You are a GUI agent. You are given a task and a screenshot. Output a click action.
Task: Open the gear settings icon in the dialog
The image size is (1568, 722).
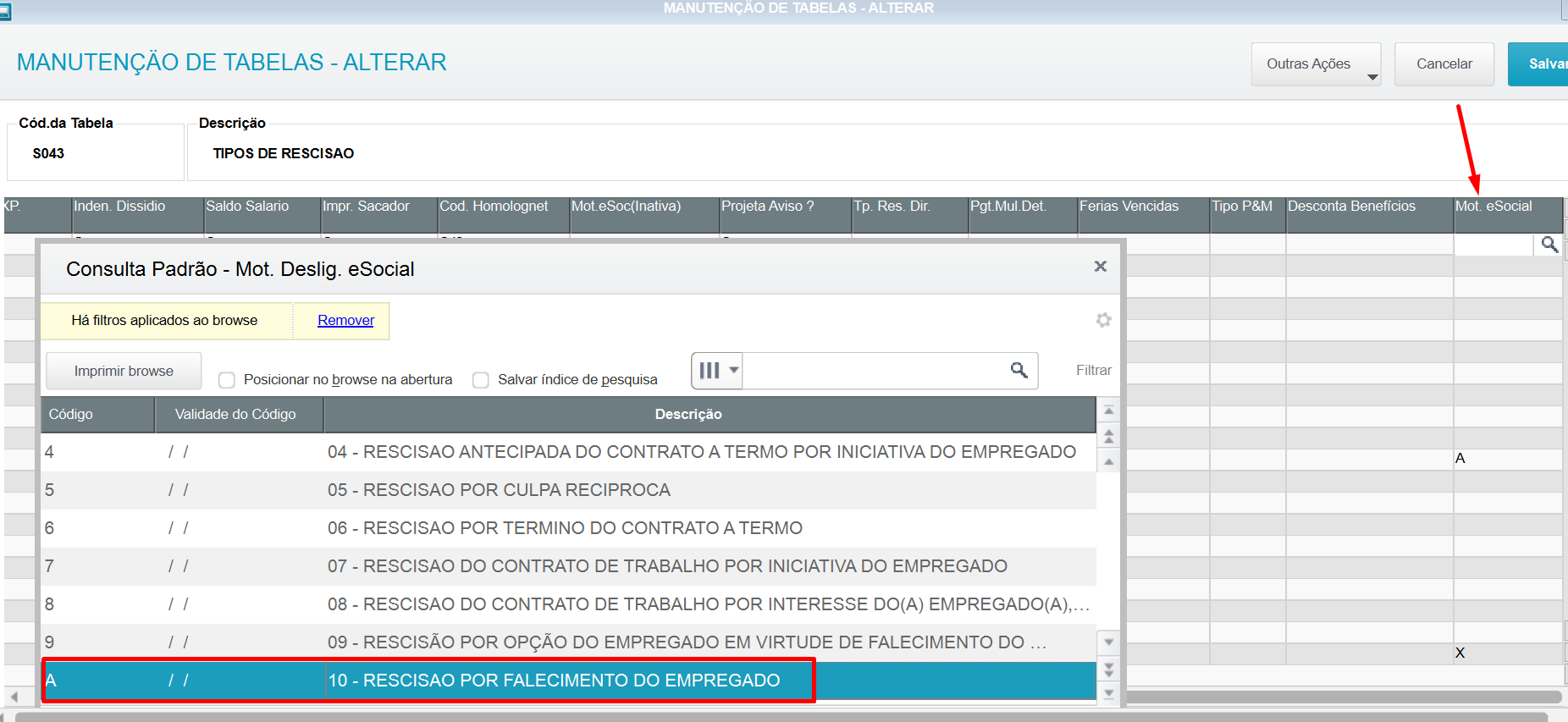click(x=1103, y=320)
